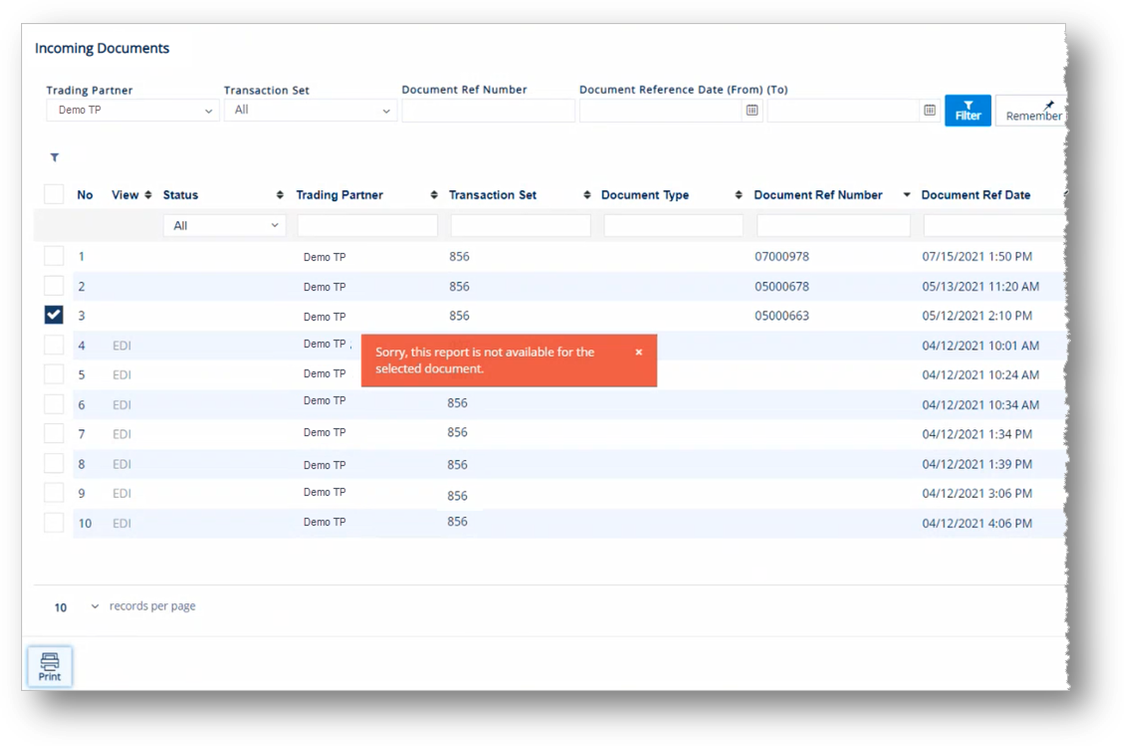This screenshot has height=746, width=1124.
Task: Sort by Trading Partner column arrows
Action: point(434,195)
